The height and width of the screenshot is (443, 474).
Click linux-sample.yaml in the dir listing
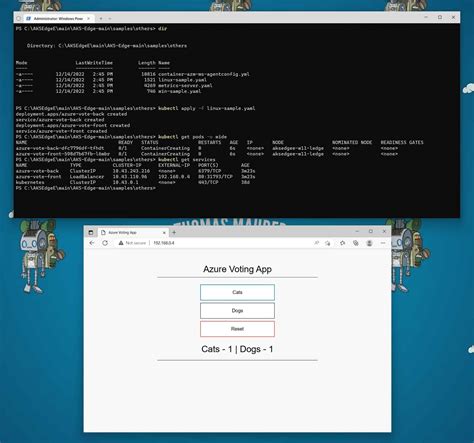point(182,80)
